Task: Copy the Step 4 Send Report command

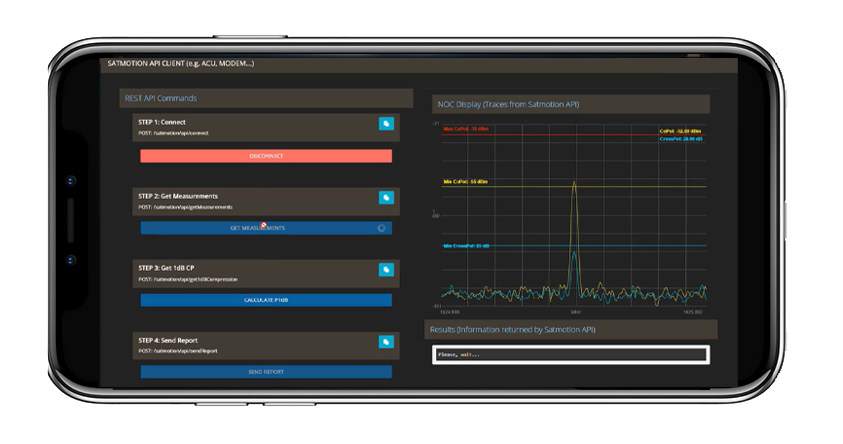Action: click(x=385, y=341)
